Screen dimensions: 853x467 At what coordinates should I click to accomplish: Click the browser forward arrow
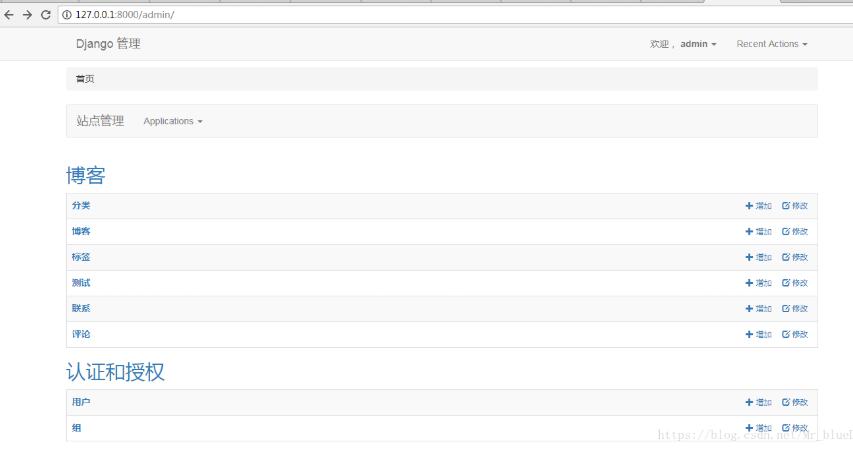[x=27, y=15]
